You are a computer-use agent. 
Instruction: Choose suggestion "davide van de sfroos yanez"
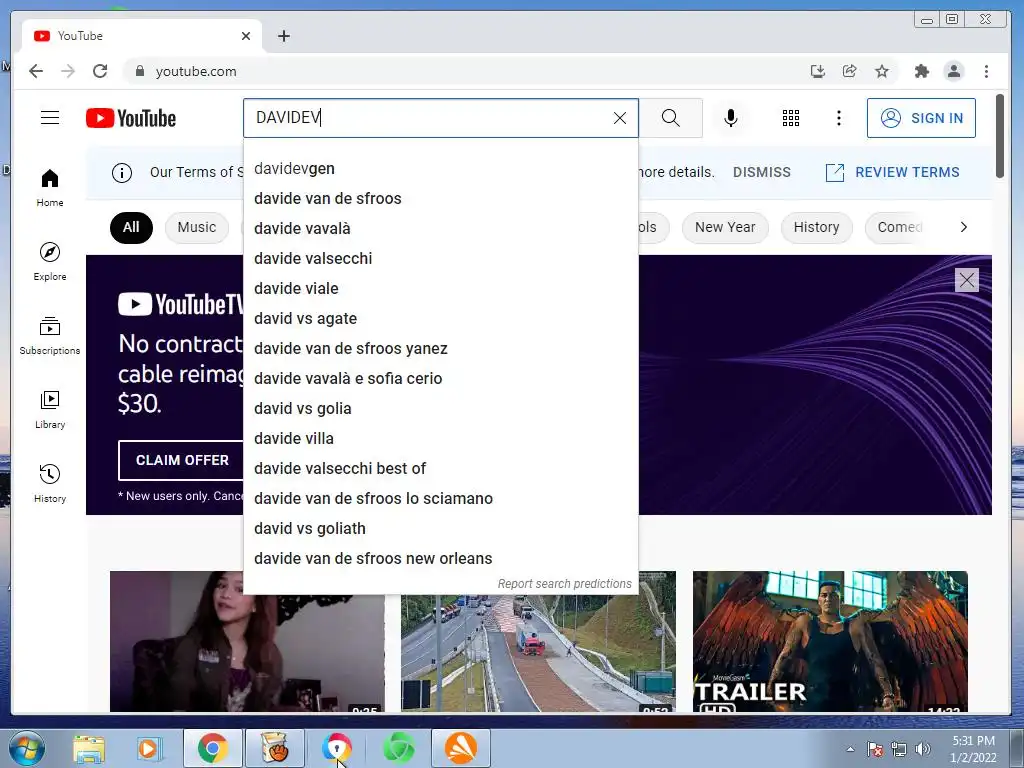(x=441, y=349)
